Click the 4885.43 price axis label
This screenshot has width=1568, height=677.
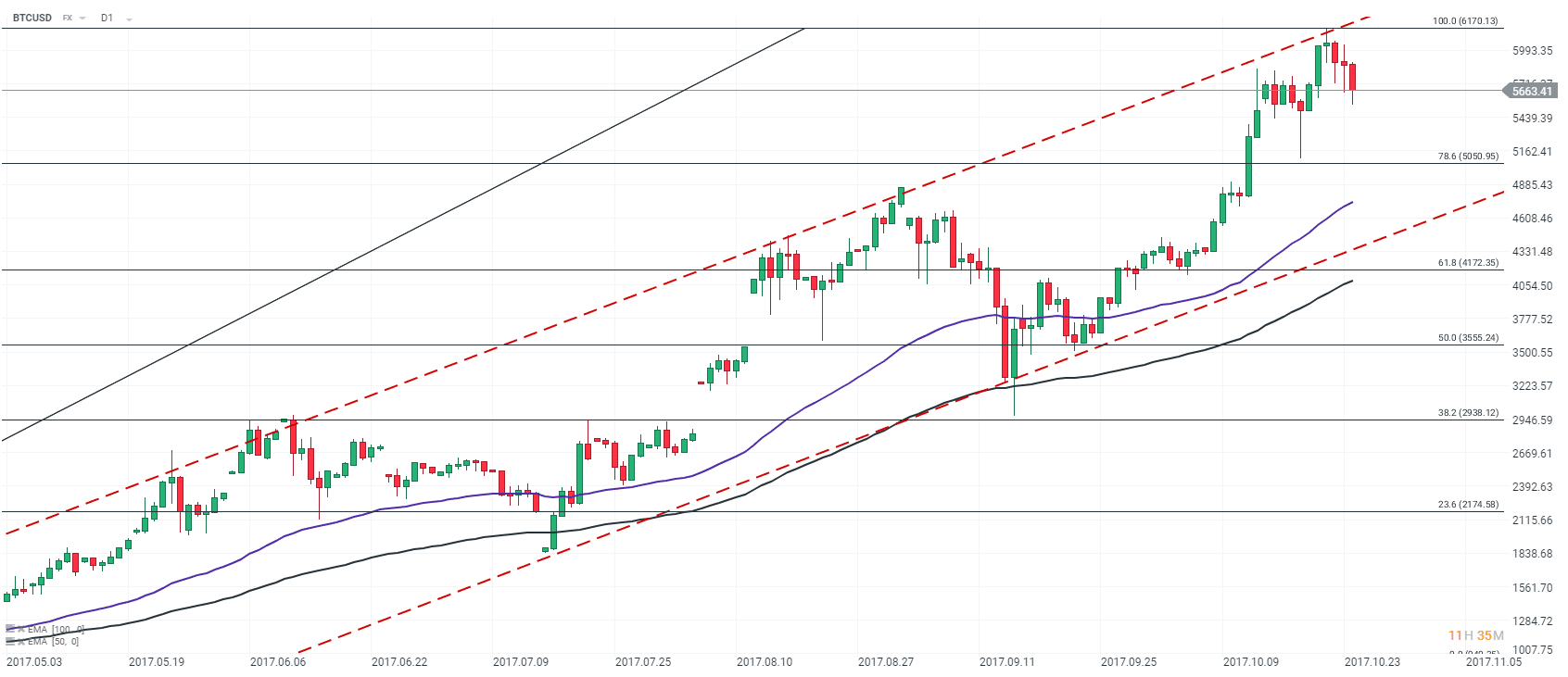click(1533, 185)
